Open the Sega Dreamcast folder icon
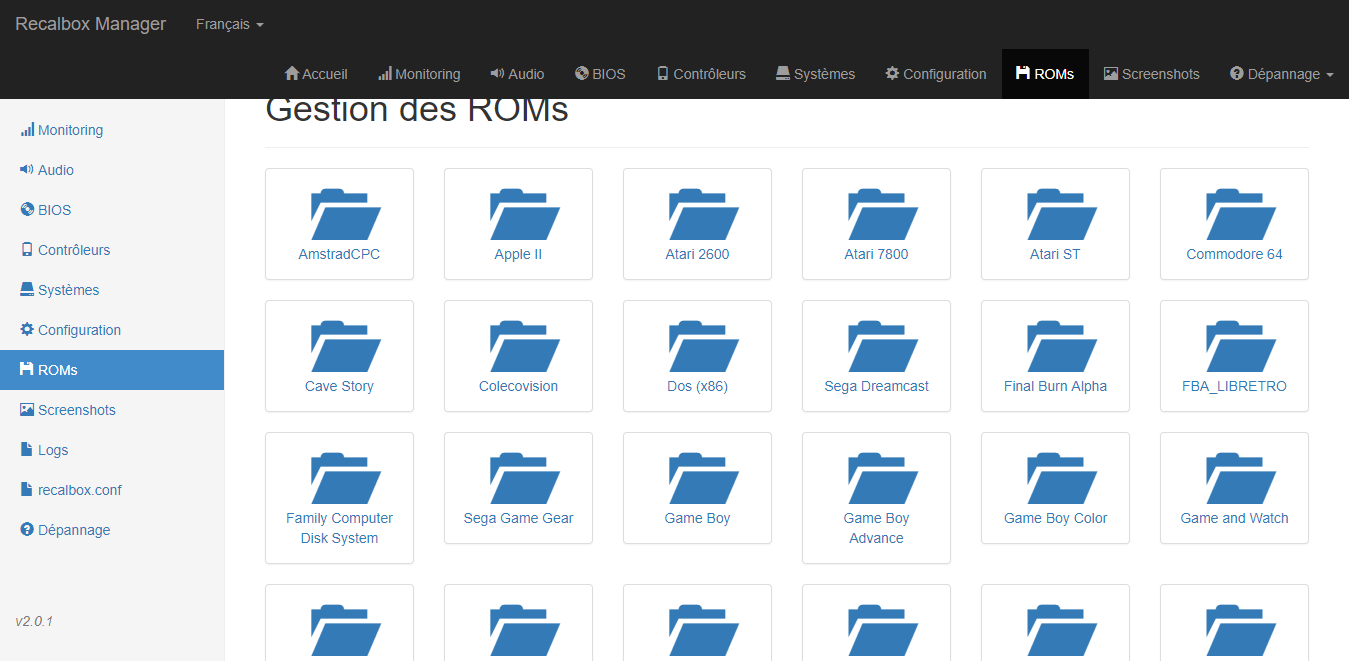The width and height of the screenshot is (1349, 661). tap(876, 344)
